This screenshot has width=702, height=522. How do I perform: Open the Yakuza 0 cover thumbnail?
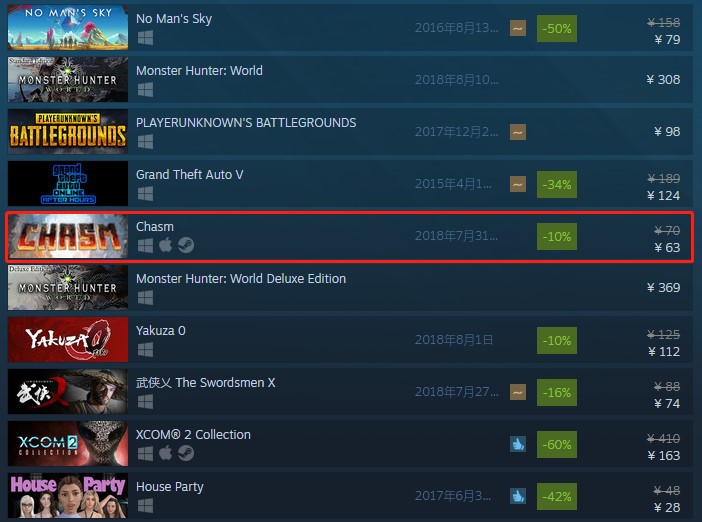(x=68, y=340)
